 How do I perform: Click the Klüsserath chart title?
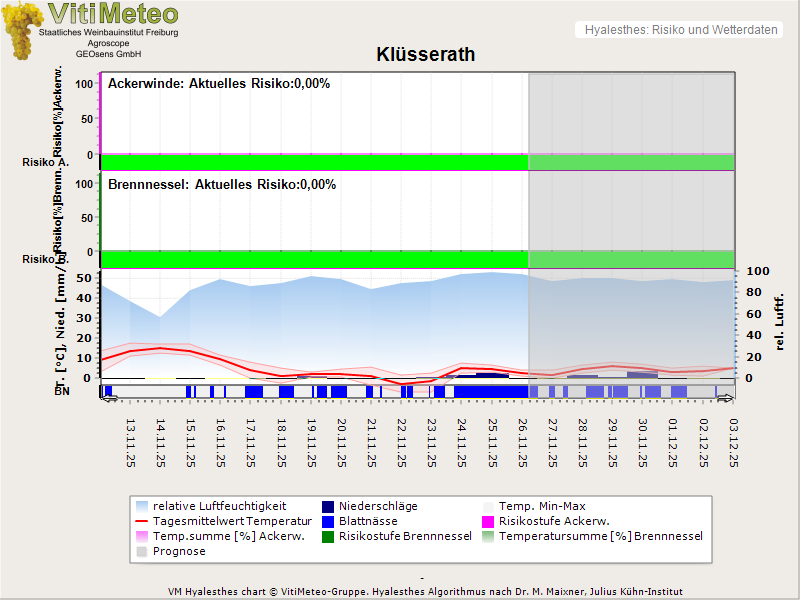(426, 55)
